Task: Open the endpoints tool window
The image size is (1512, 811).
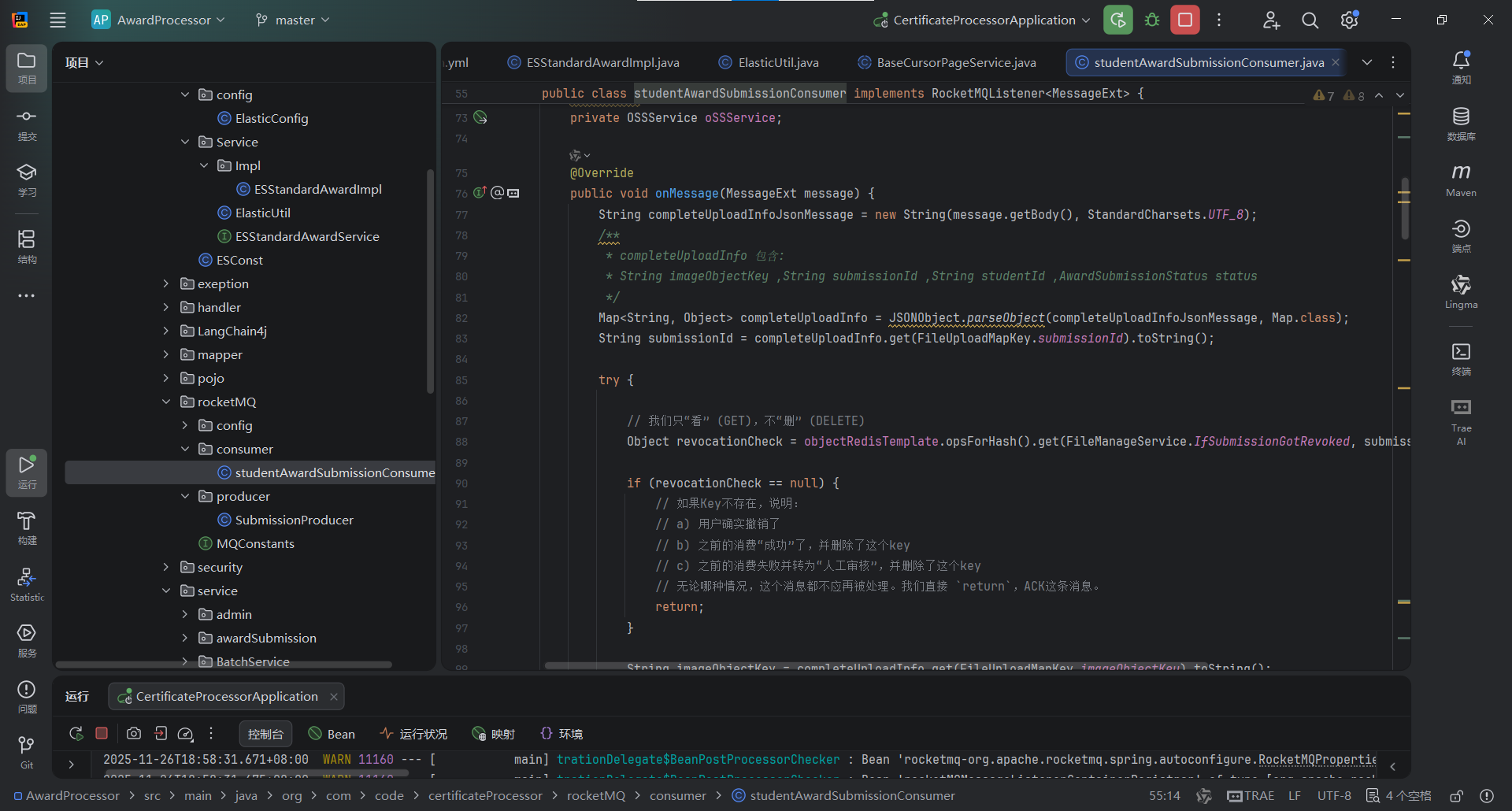Action: (x=1461, y=236)
